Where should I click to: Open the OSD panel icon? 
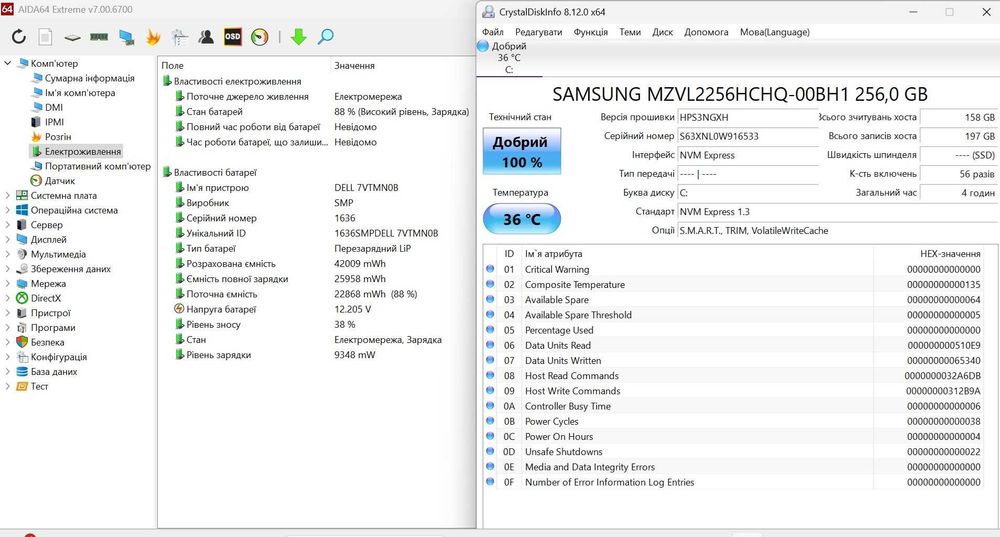pos(233,37)
